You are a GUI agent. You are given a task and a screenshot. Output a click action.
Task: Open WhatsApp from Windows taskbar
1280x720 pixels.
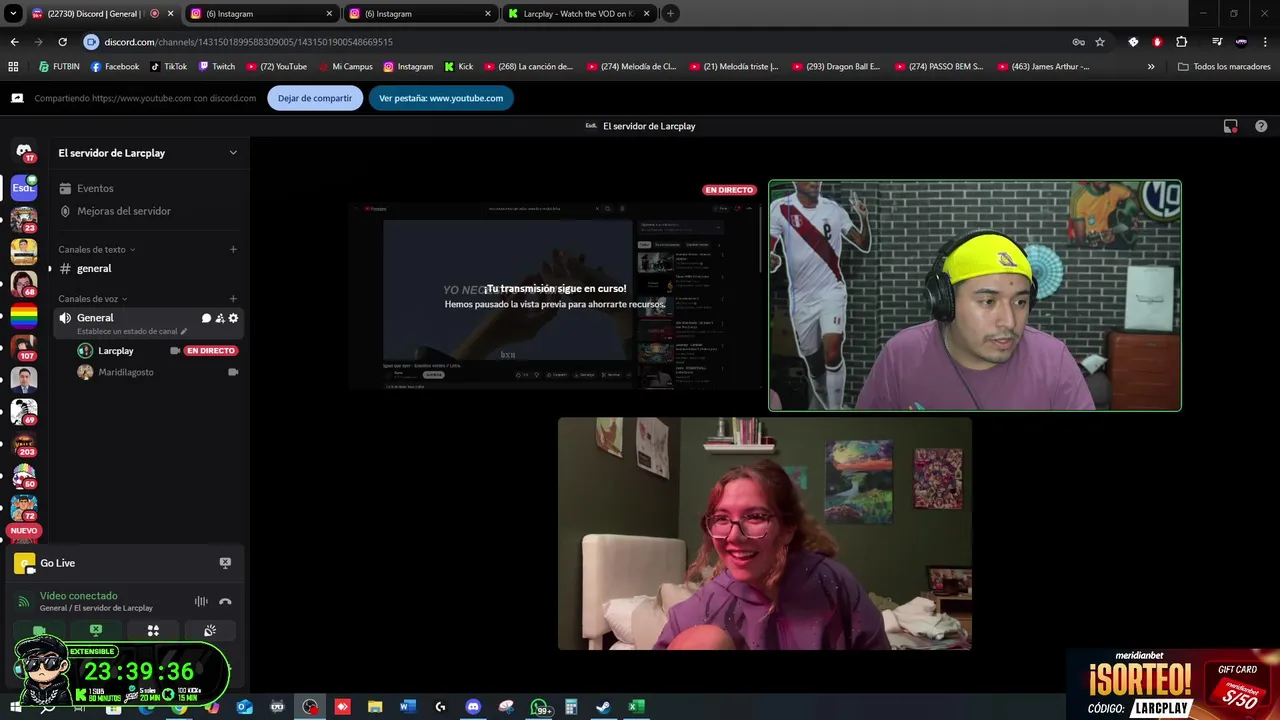(539, 707)
